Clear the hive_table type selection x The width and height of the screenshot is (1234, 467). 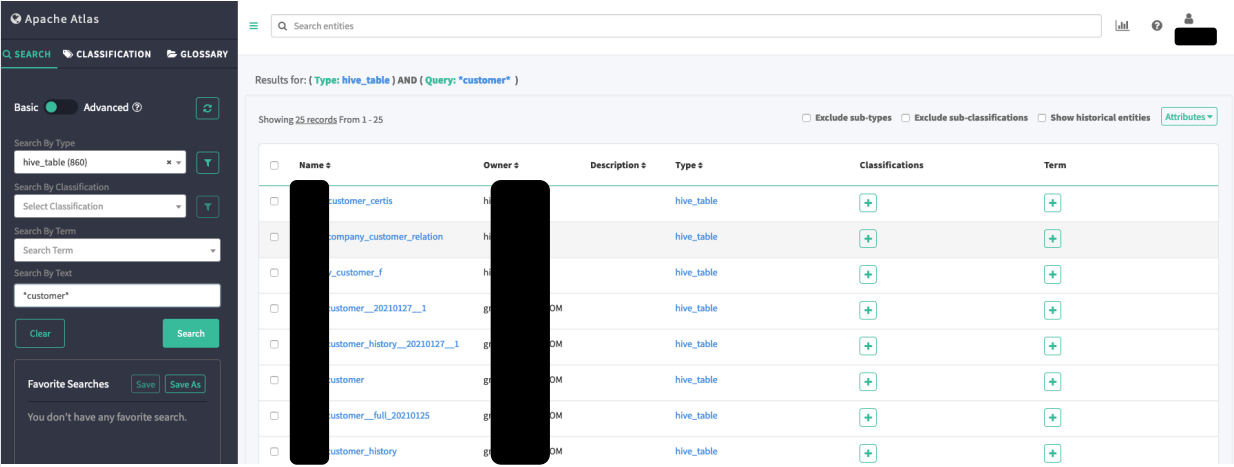[169, 162]
